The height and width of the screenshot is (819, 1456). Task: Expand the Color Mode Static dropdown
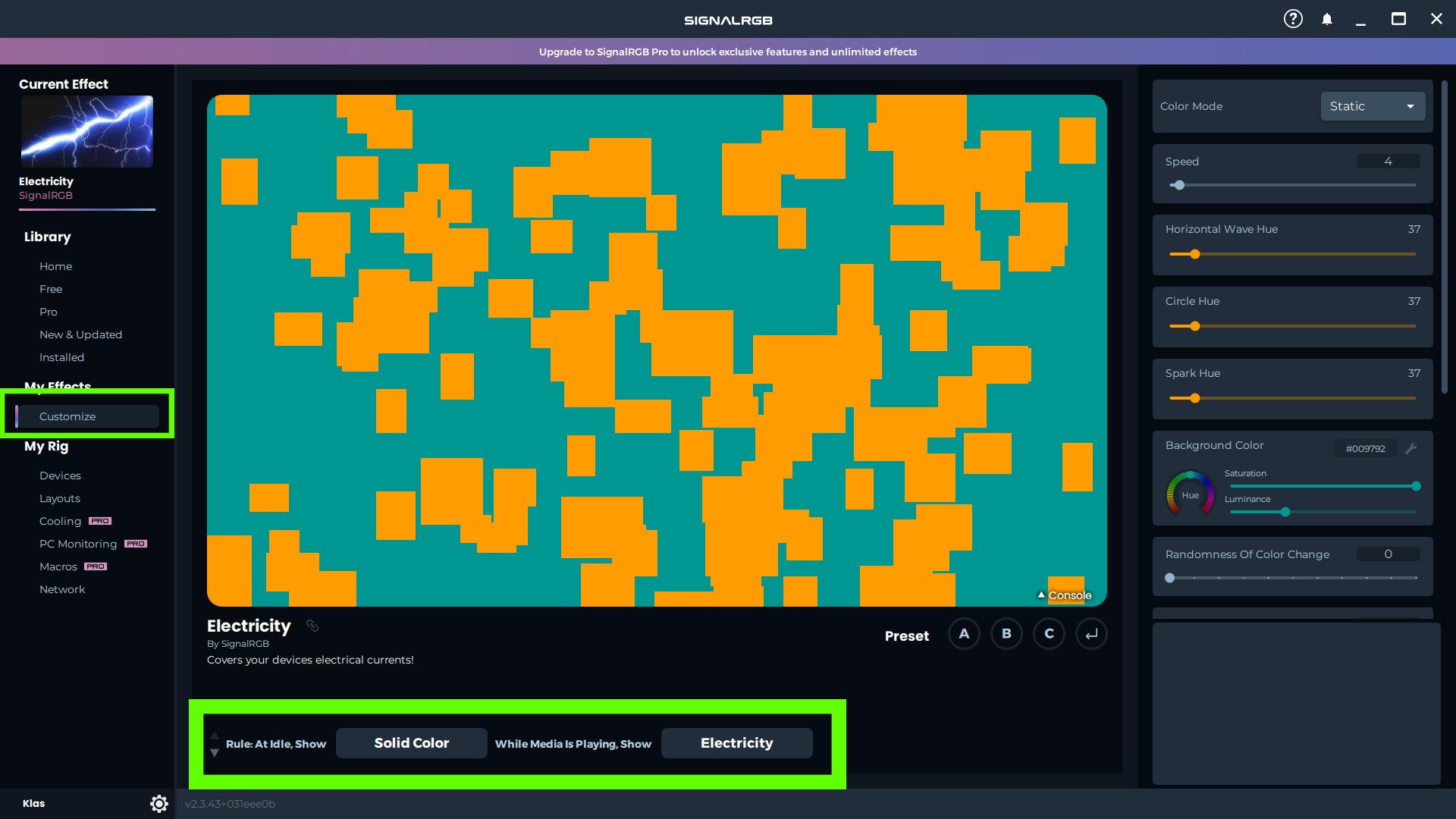pyautogui.click(x=1373, y=106)
